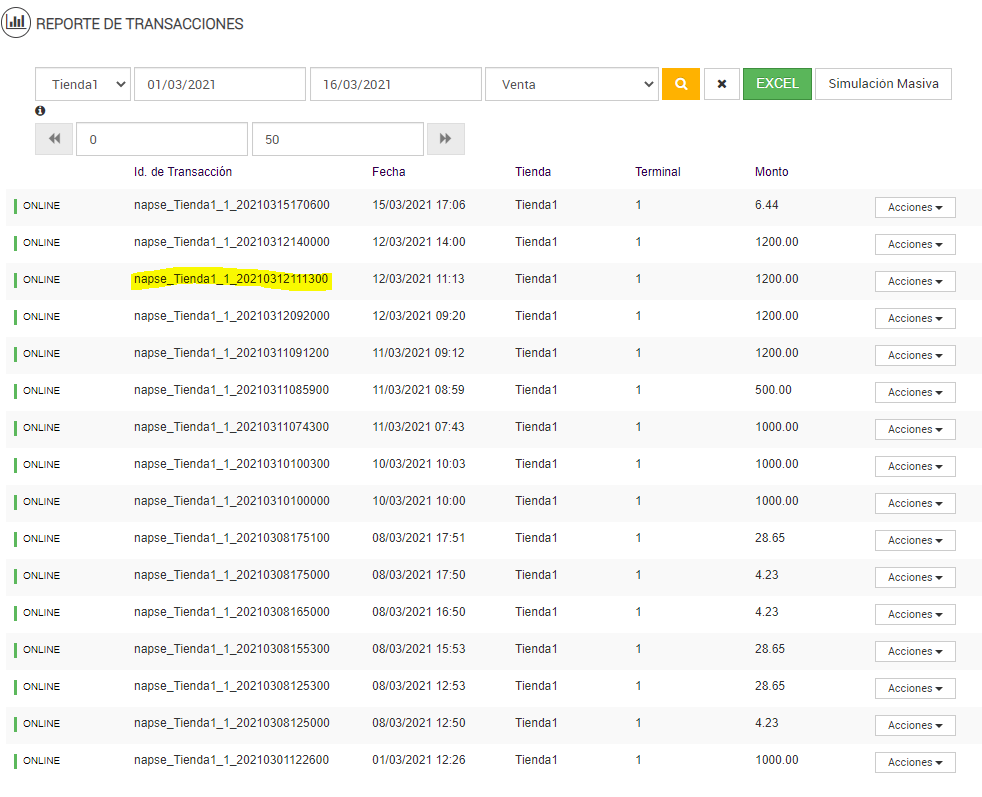Expand Acciones for the 500.00 transaction

pyautogui.click(x=915, y=392)
